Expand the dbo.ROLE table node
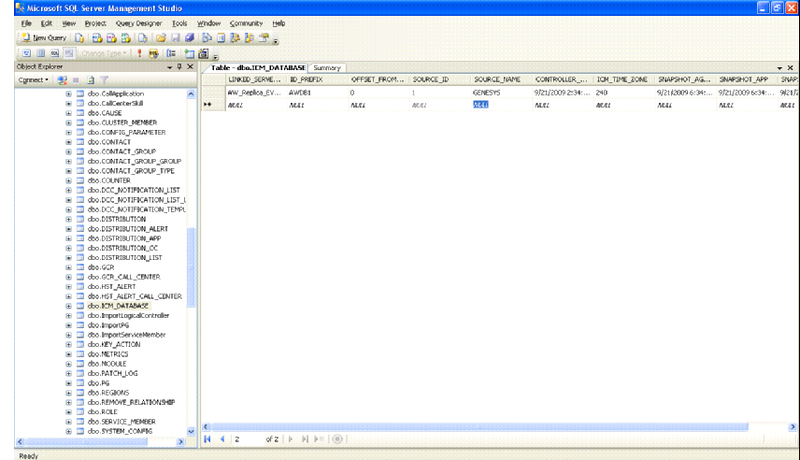This screenshot has height=460, width=800. pyautogui.click(x=69, y=411)
